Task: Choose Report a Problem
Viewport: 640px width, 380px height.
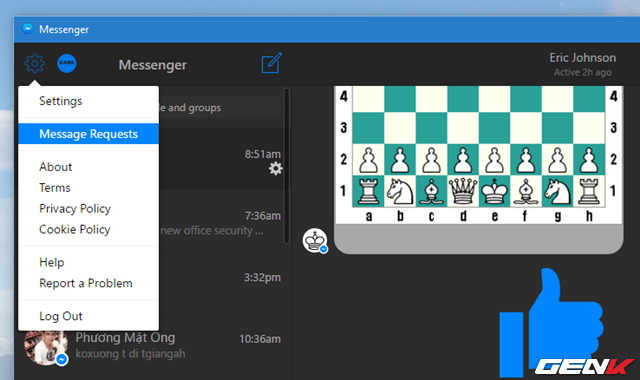Action: tap(86, 283)
